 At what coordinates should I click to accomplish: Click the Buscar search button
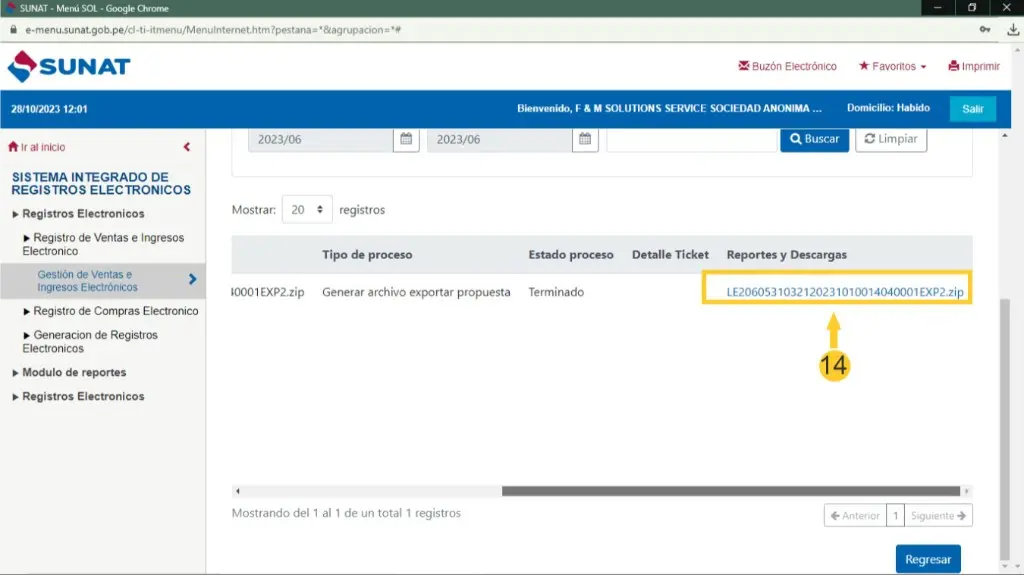pyautogui.click(x=814, y=139)
